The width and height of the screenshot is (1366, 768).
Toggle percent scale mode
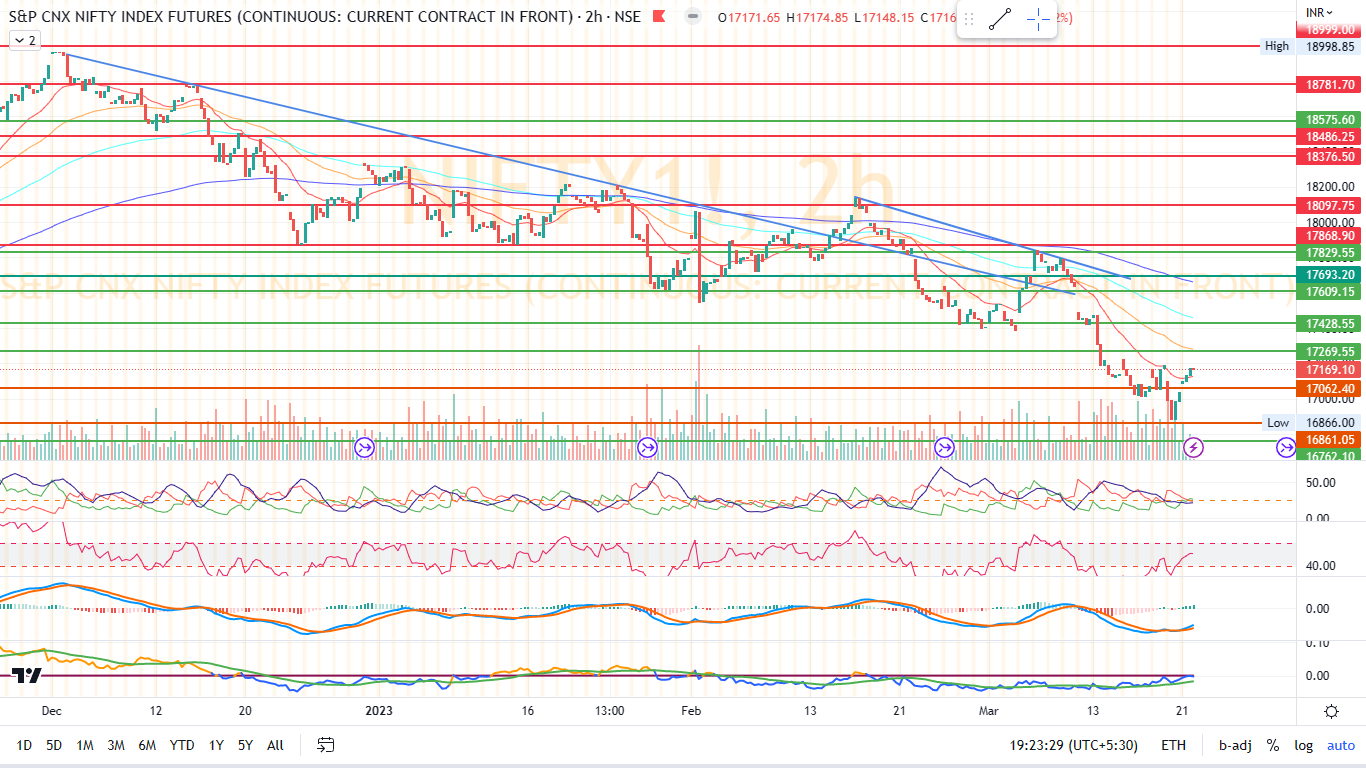[1272, 745]
